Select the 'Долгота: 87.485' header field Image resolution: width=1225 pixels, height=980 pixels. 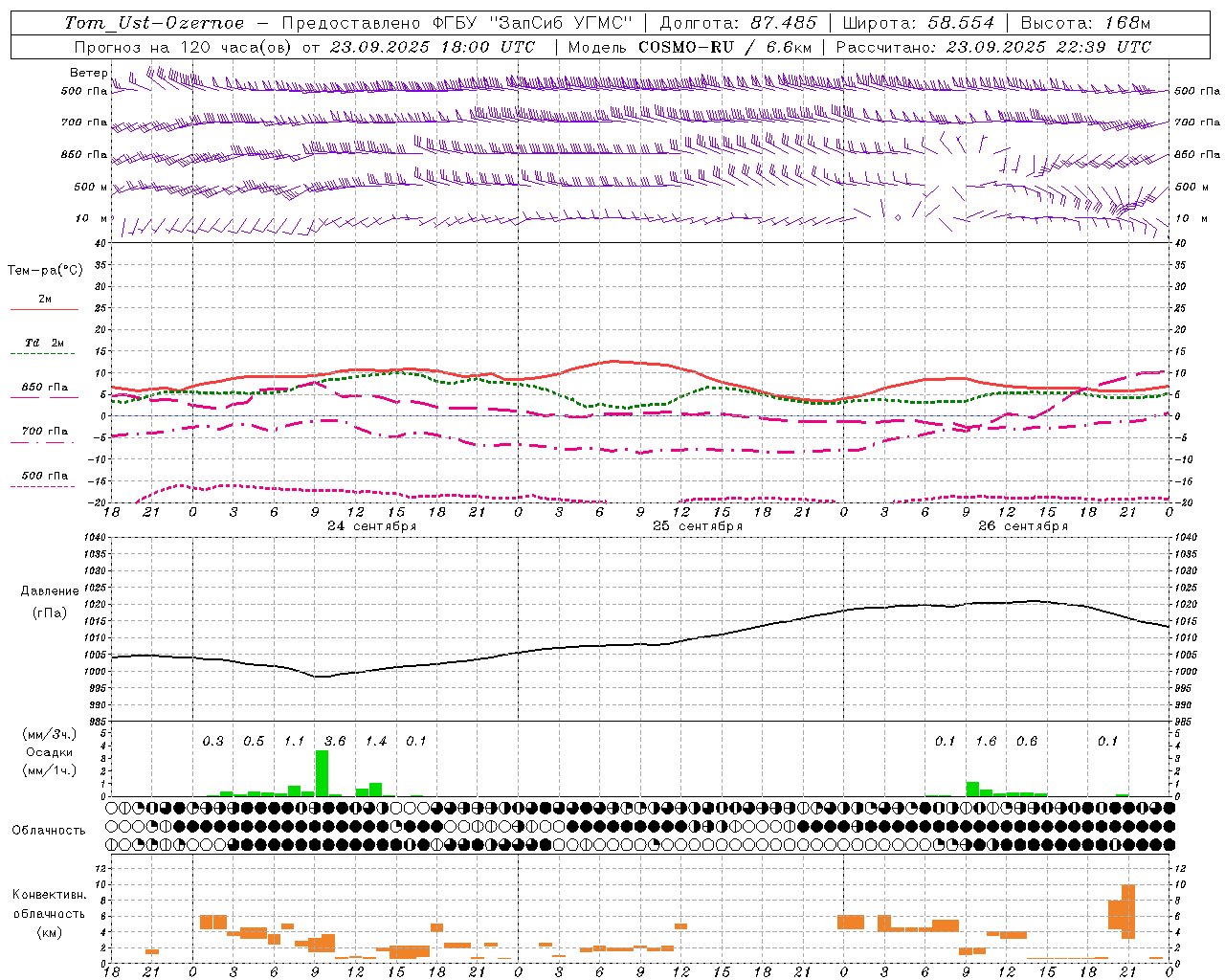click(x=739, y=23)
